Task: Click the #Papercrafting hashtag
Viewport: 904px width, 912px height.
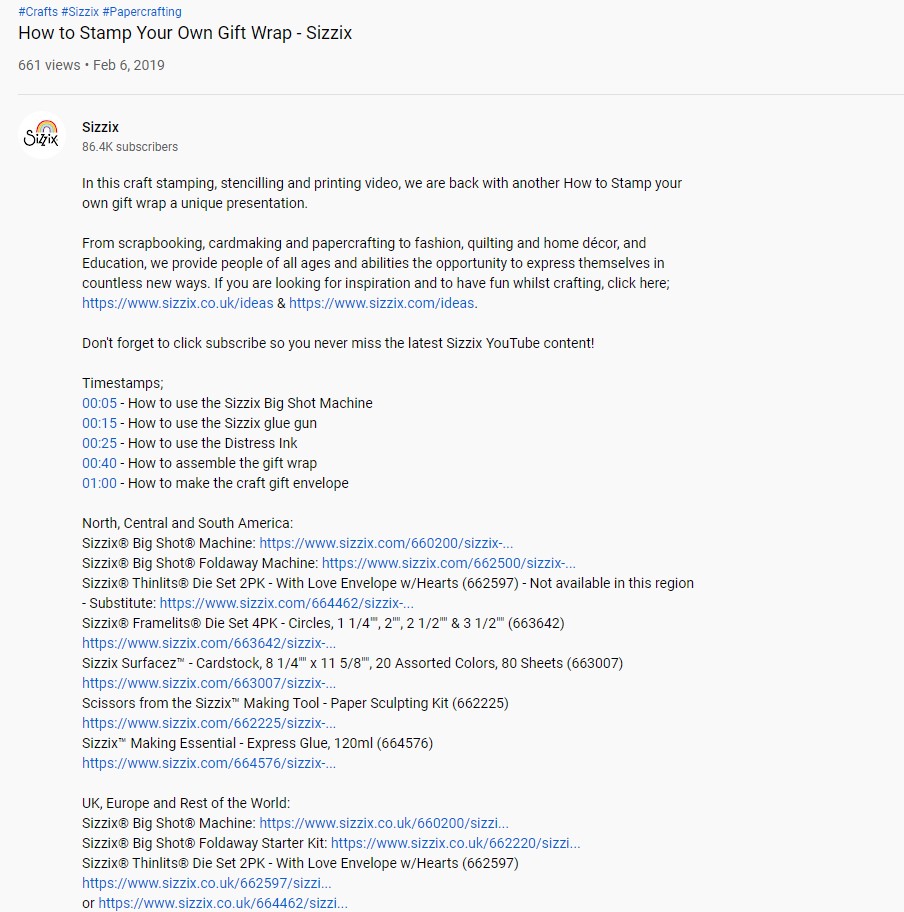Action: pos(142,12)
